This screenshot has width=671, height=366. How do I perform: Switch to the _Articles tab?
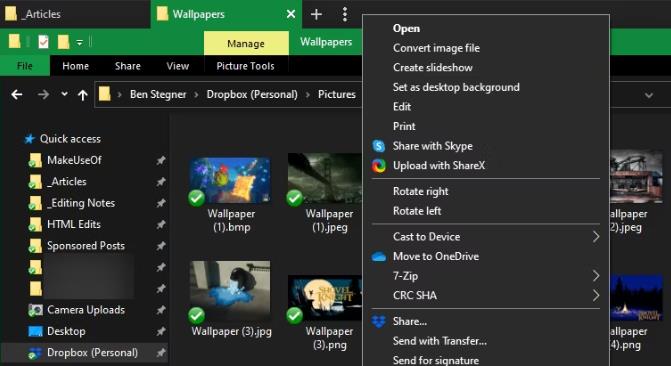[75, 14]
